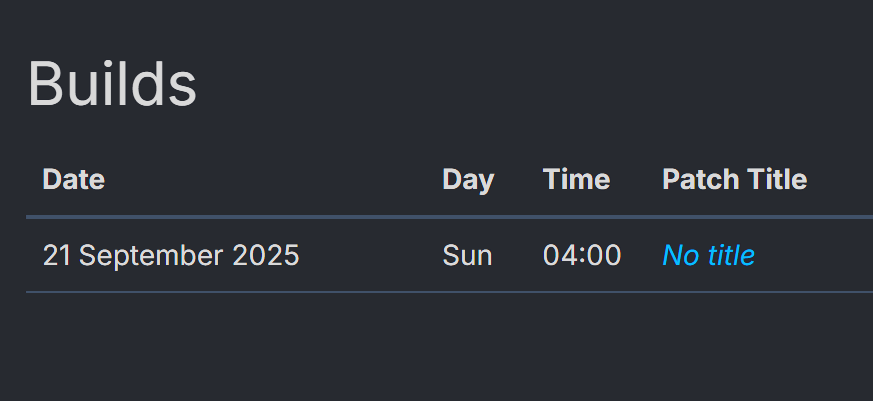
Task: Click the Builds page heading
Action: pyautogui.click(x=112, y=84)
